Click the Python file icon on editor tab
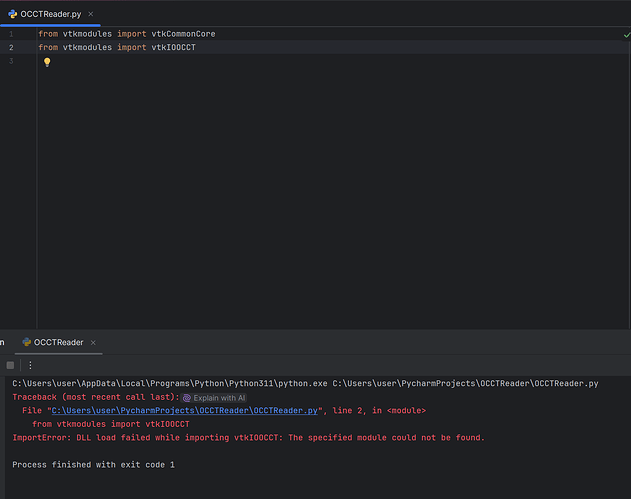This screenshot has height=499, width=631. tap(12, 14)
